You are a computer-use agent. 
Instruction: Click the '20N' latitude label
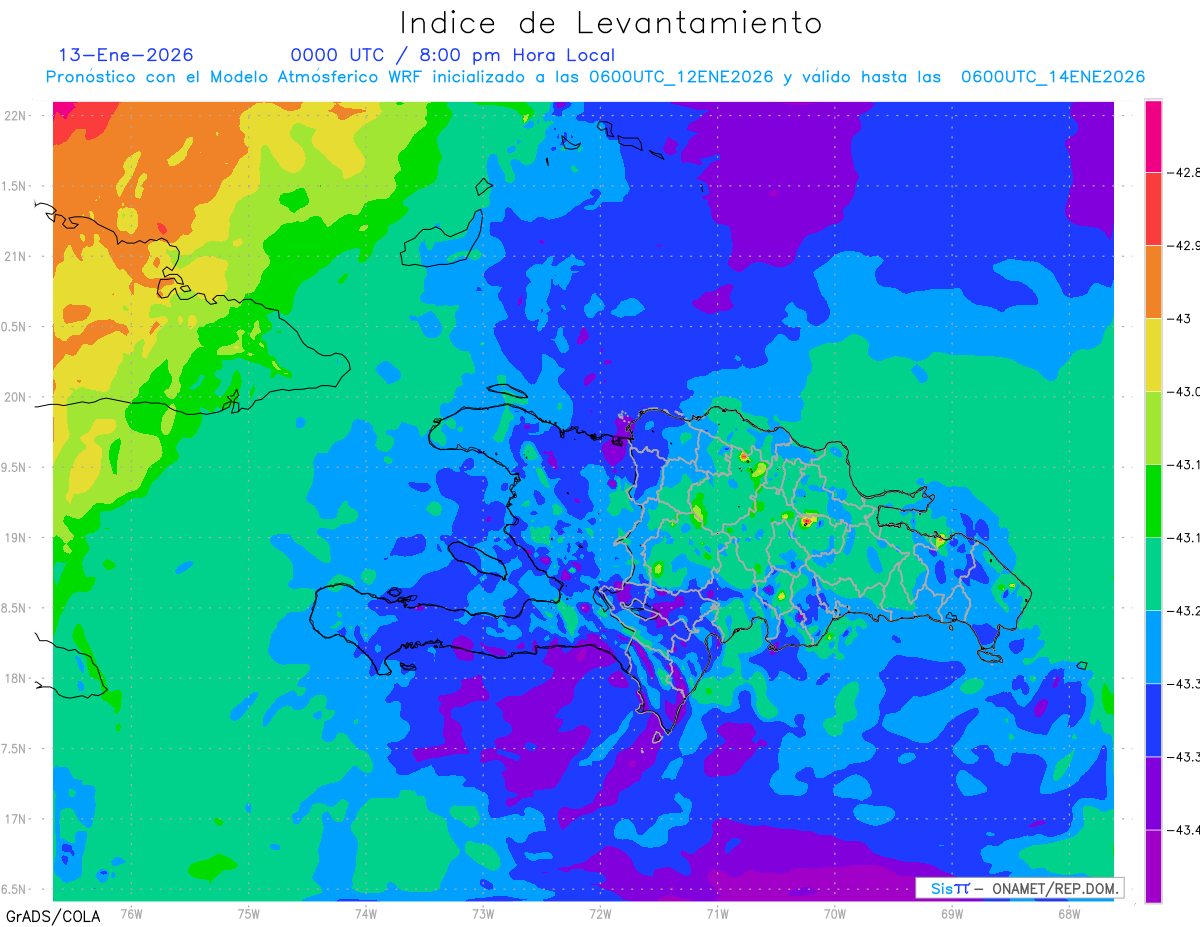point(16,397)
